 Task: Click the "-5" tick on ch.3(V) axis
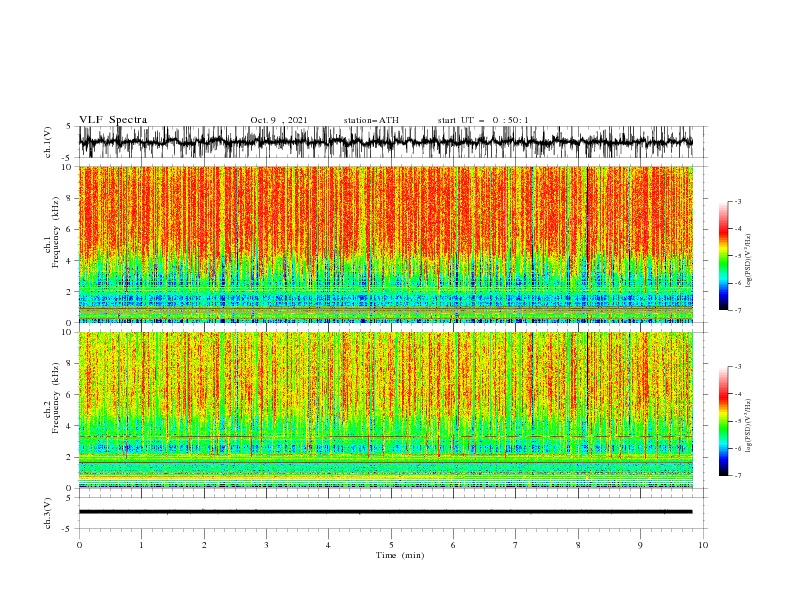point(68,529)
